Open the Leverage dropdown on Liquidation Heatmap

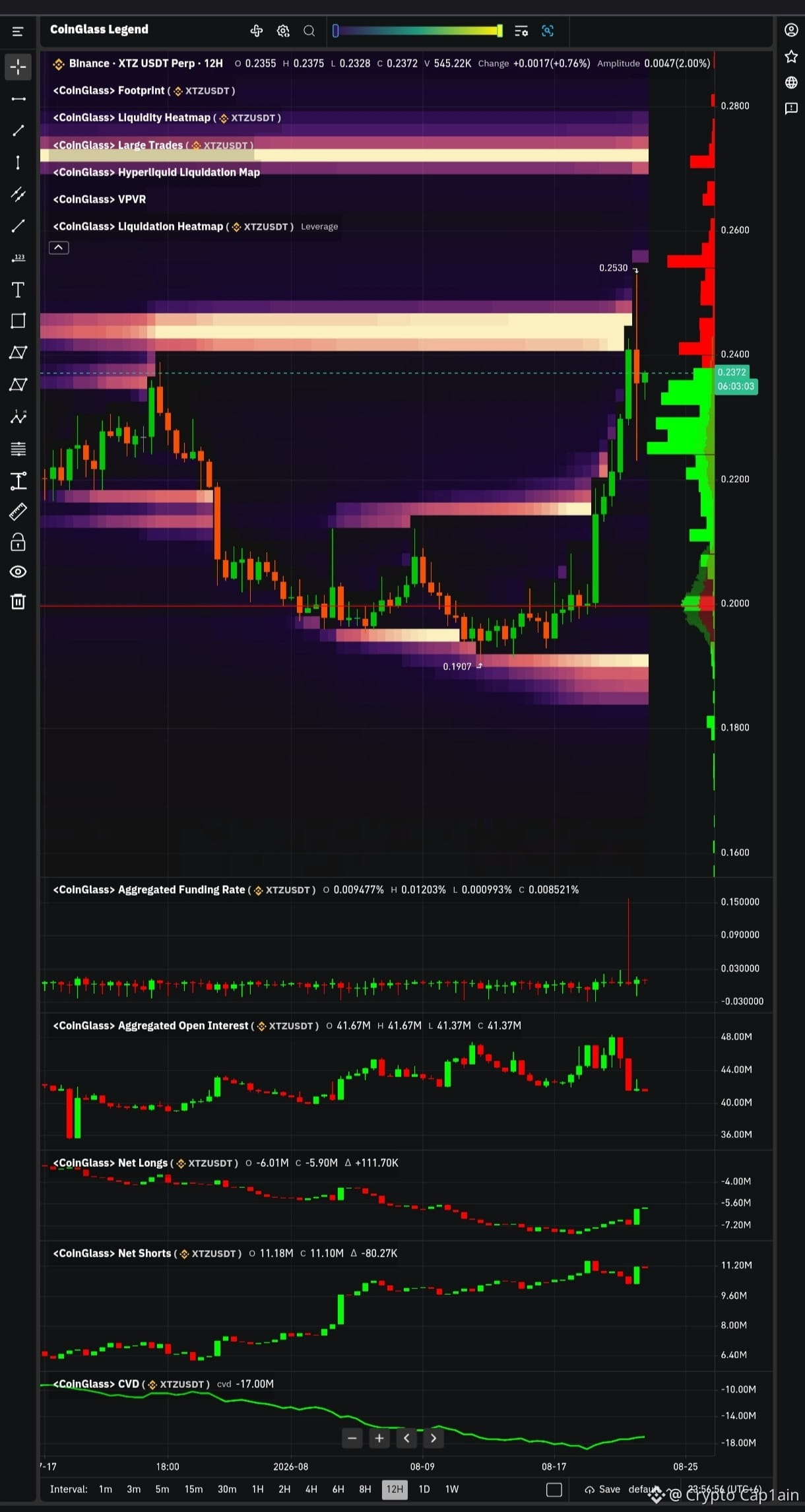[x=319, y=226]
